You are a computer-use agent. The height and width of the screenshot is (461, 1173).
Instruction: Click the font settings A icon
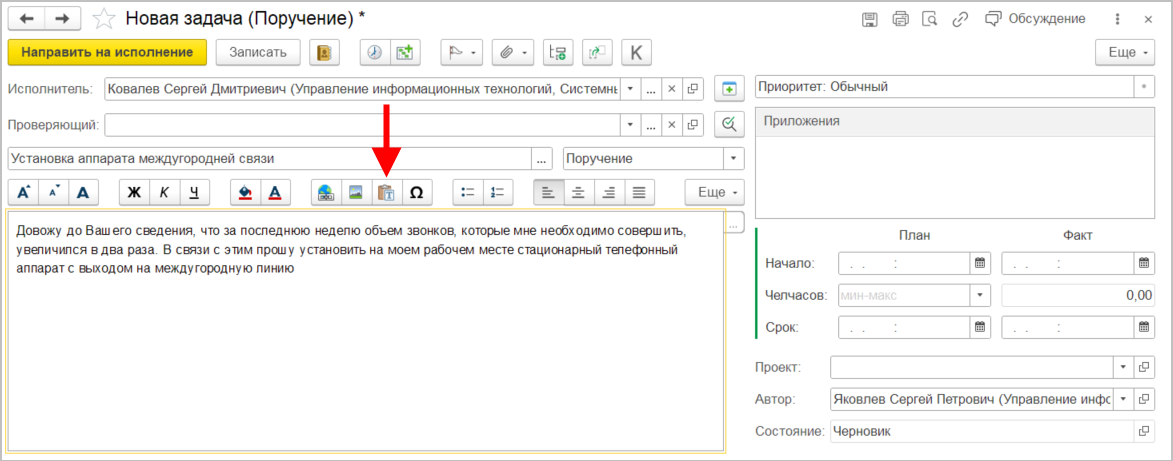[x=84, y=192]
